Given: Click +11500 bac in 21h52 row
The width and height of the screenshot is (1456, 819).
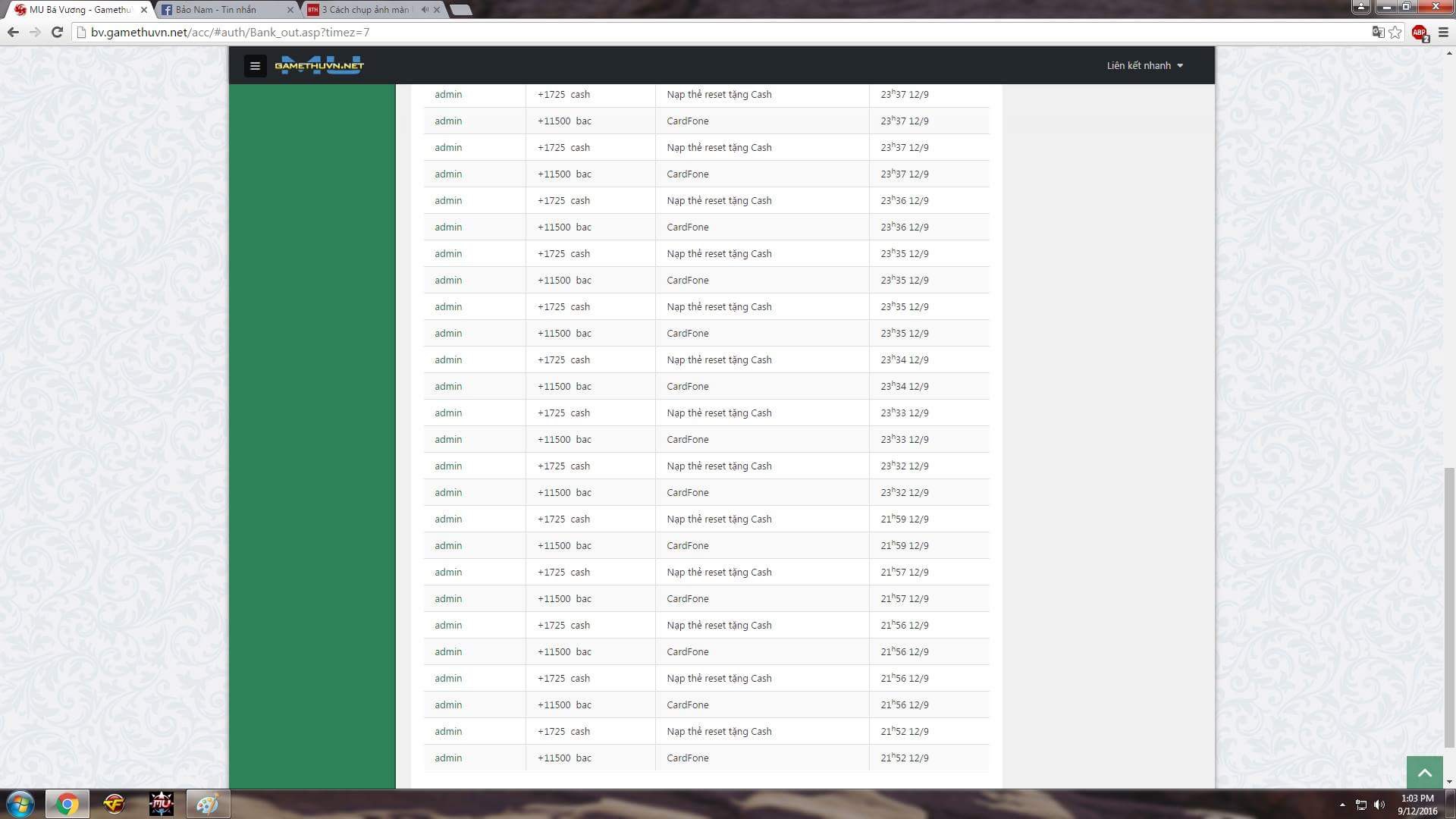Looking at the screenshot, I should (x=564, y=758).
